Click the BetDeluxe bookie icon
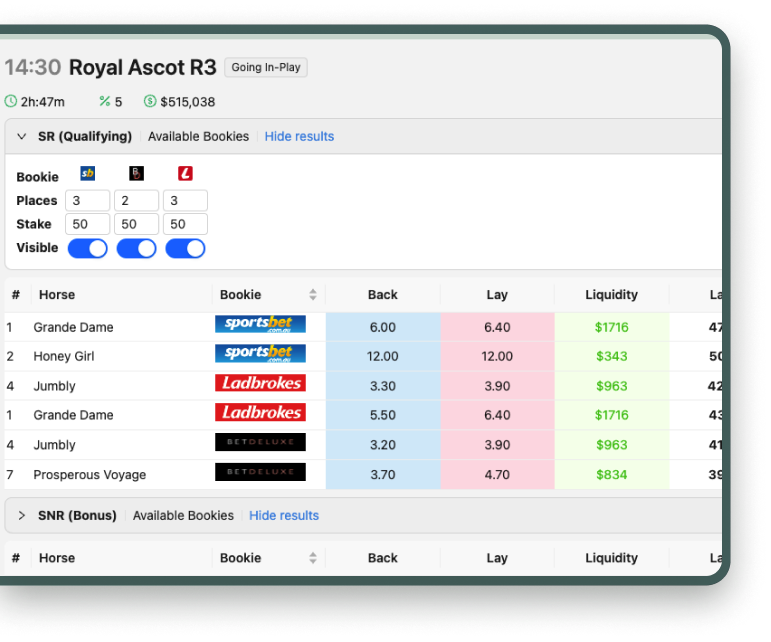The image size is (771, 642). click(x=136, y=174)
